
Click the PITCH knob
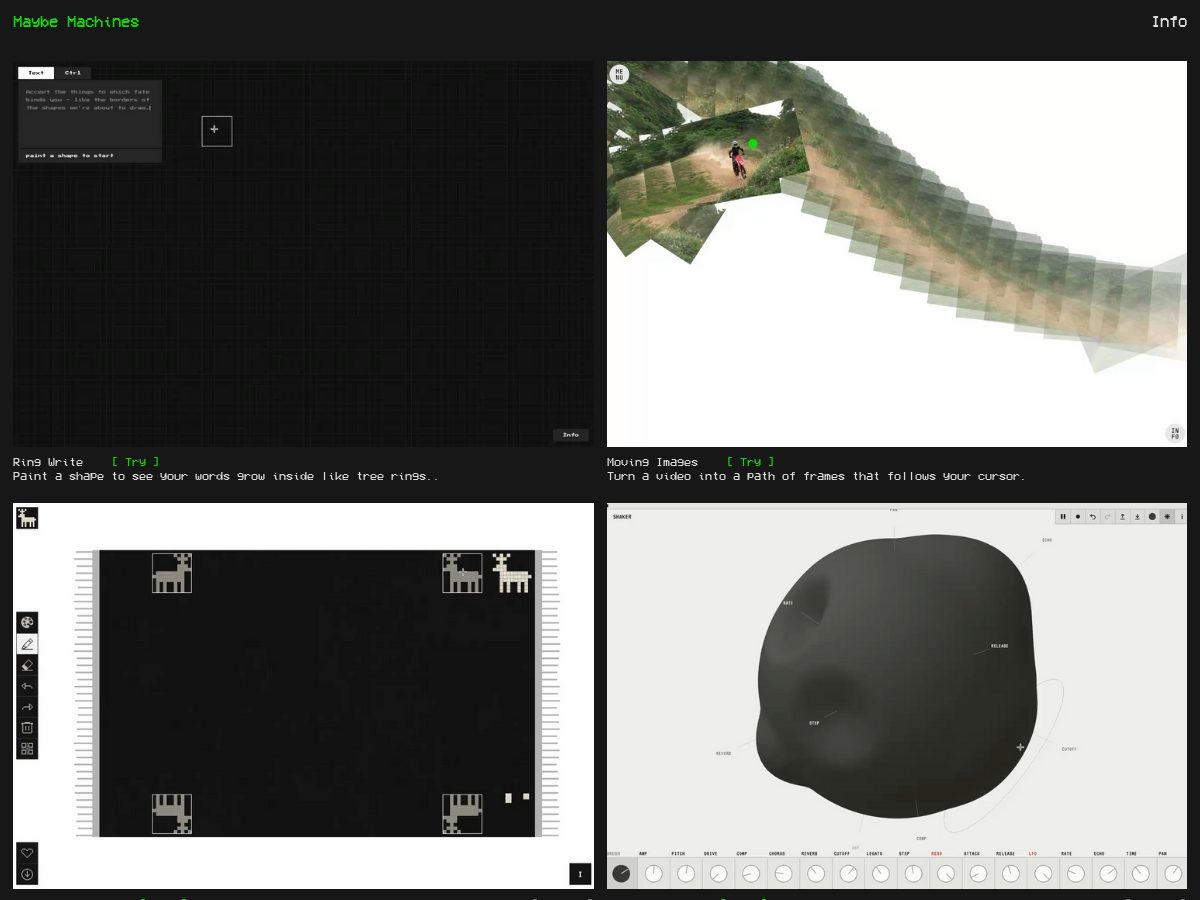click(686, 874)
